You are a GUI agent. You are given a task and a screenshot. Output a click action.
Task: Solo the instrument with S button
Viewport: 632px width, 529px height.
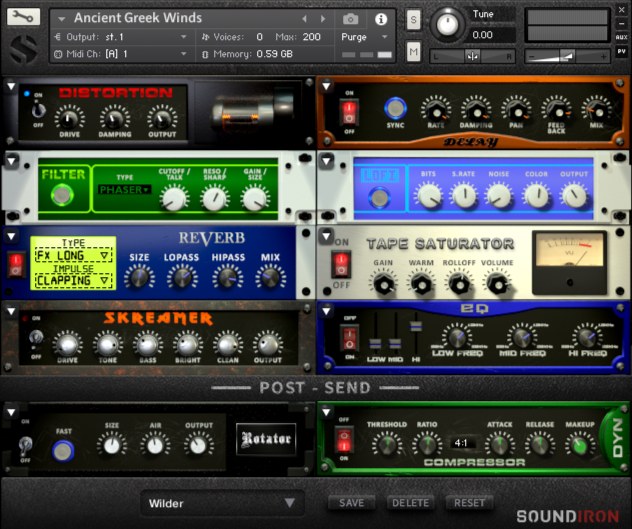coord(413,19)
